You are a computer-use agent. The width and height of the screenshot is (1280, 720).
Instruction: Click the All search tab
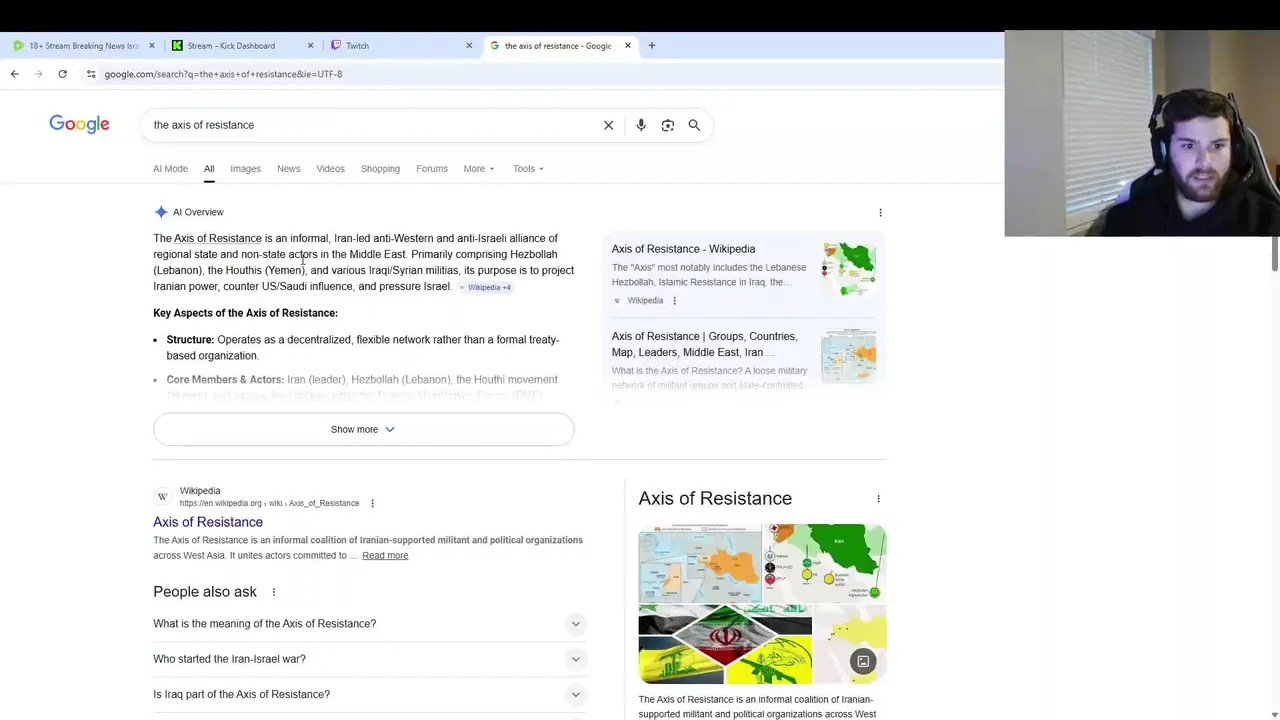(209, 168)
